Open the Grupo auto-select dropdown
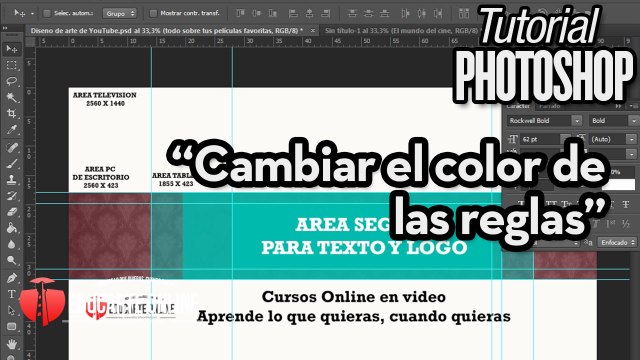The width and height of the screenshot is (640, 360). [x=119, y=13]
